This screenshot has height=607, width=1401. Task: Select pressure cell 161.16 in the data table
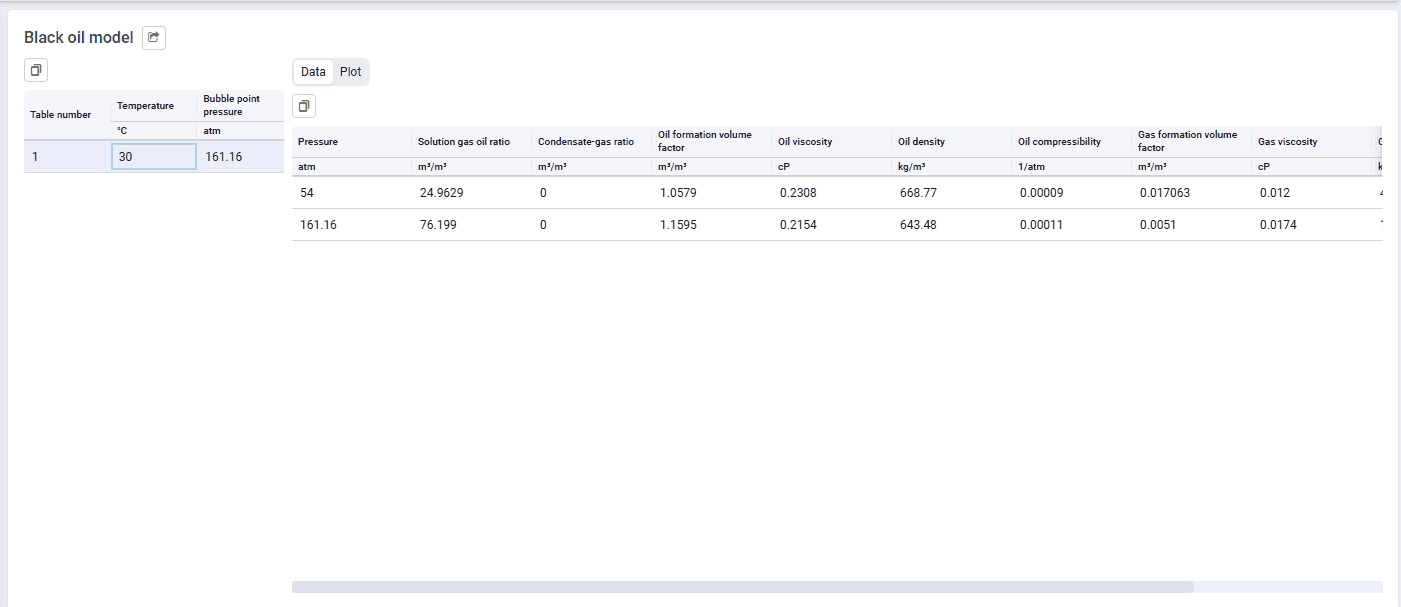coord(352,225)
